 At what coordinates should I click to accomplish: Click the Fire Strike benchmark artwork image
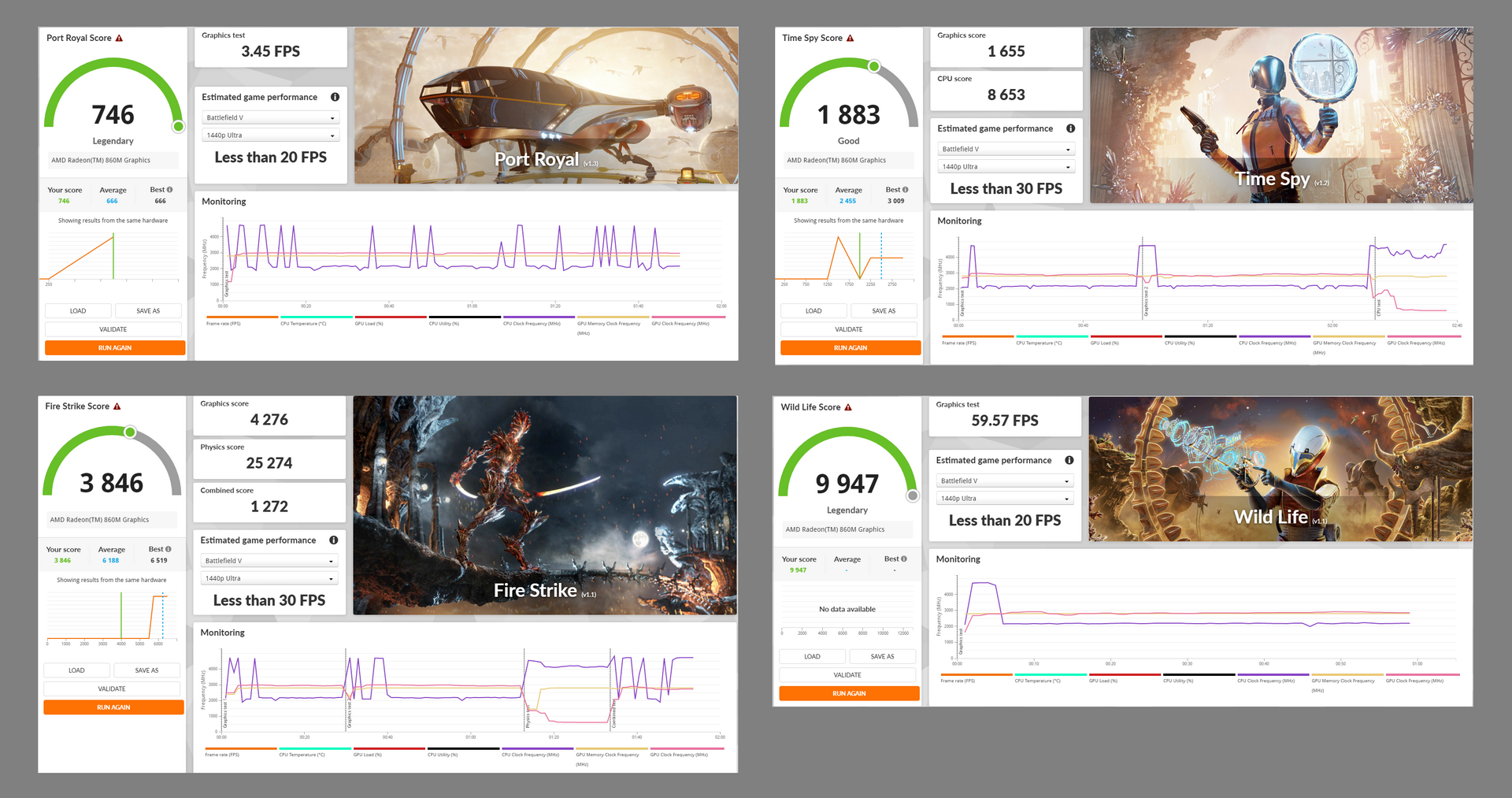coord(545,504)
